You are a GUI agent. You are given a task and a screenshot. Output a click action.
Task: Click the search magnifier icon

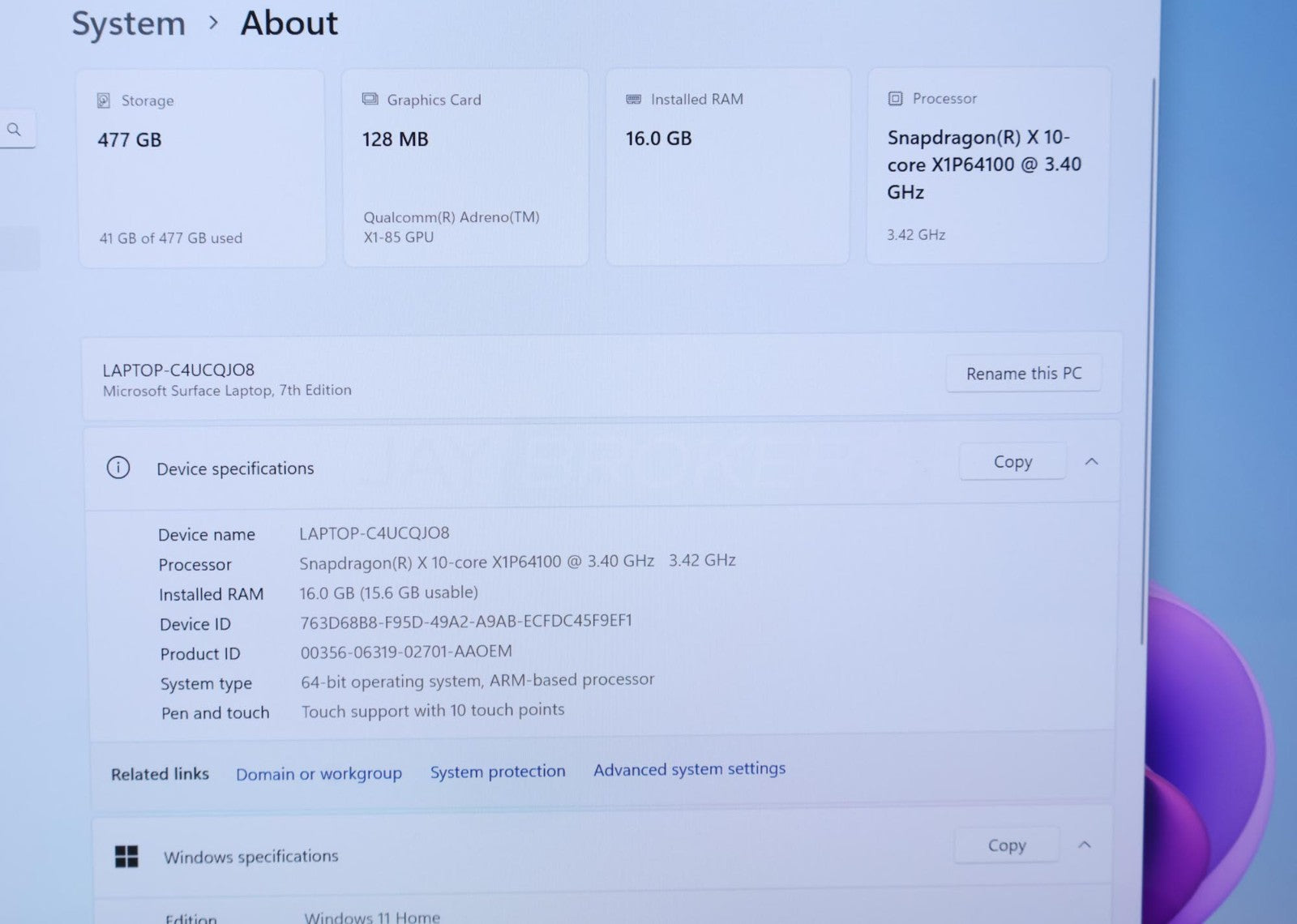pyautogui.click(x=15, y=130)
